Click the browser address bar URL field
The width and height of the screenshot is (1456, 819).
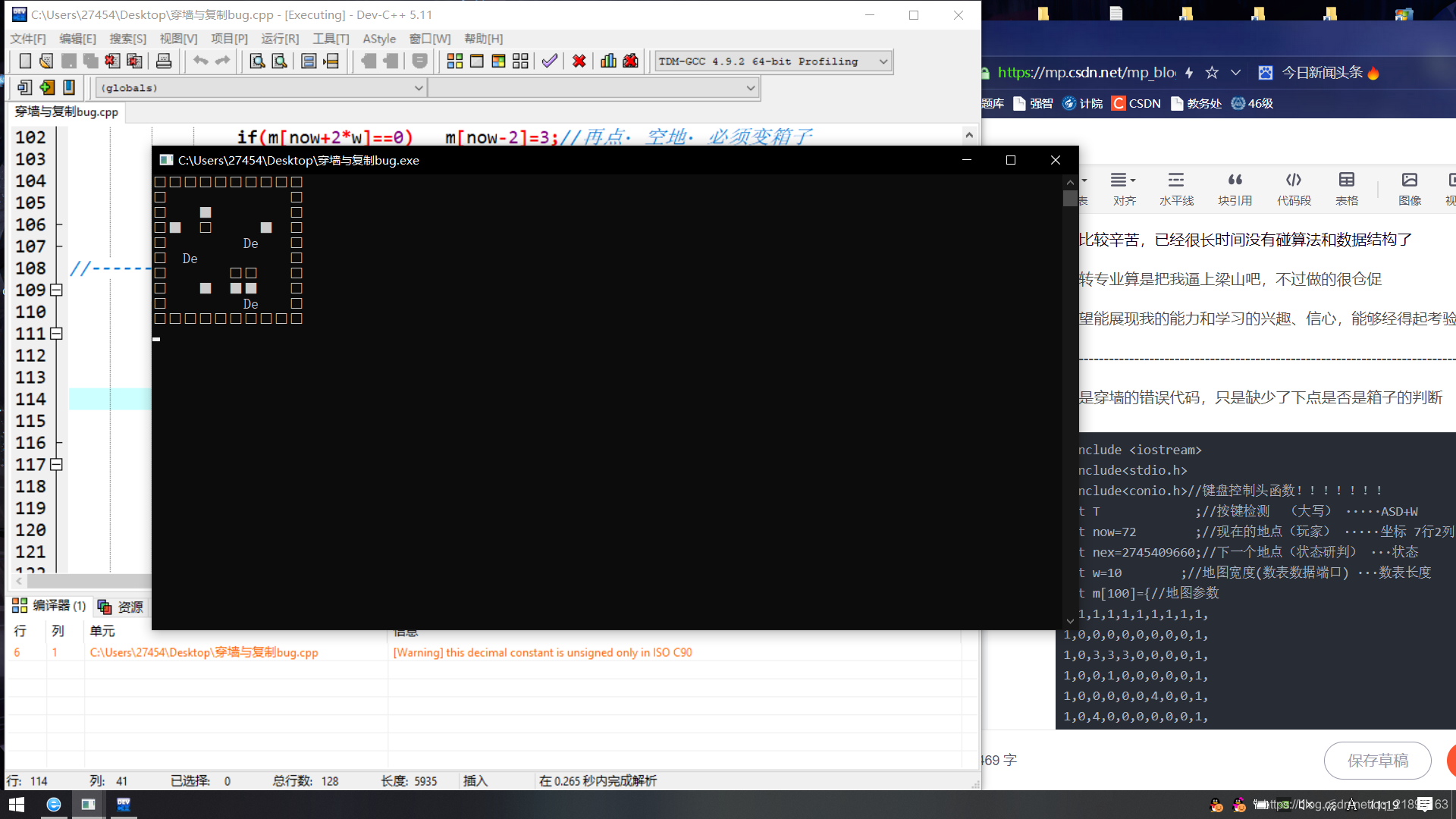pyautogui.click(x=1086, y=73)
